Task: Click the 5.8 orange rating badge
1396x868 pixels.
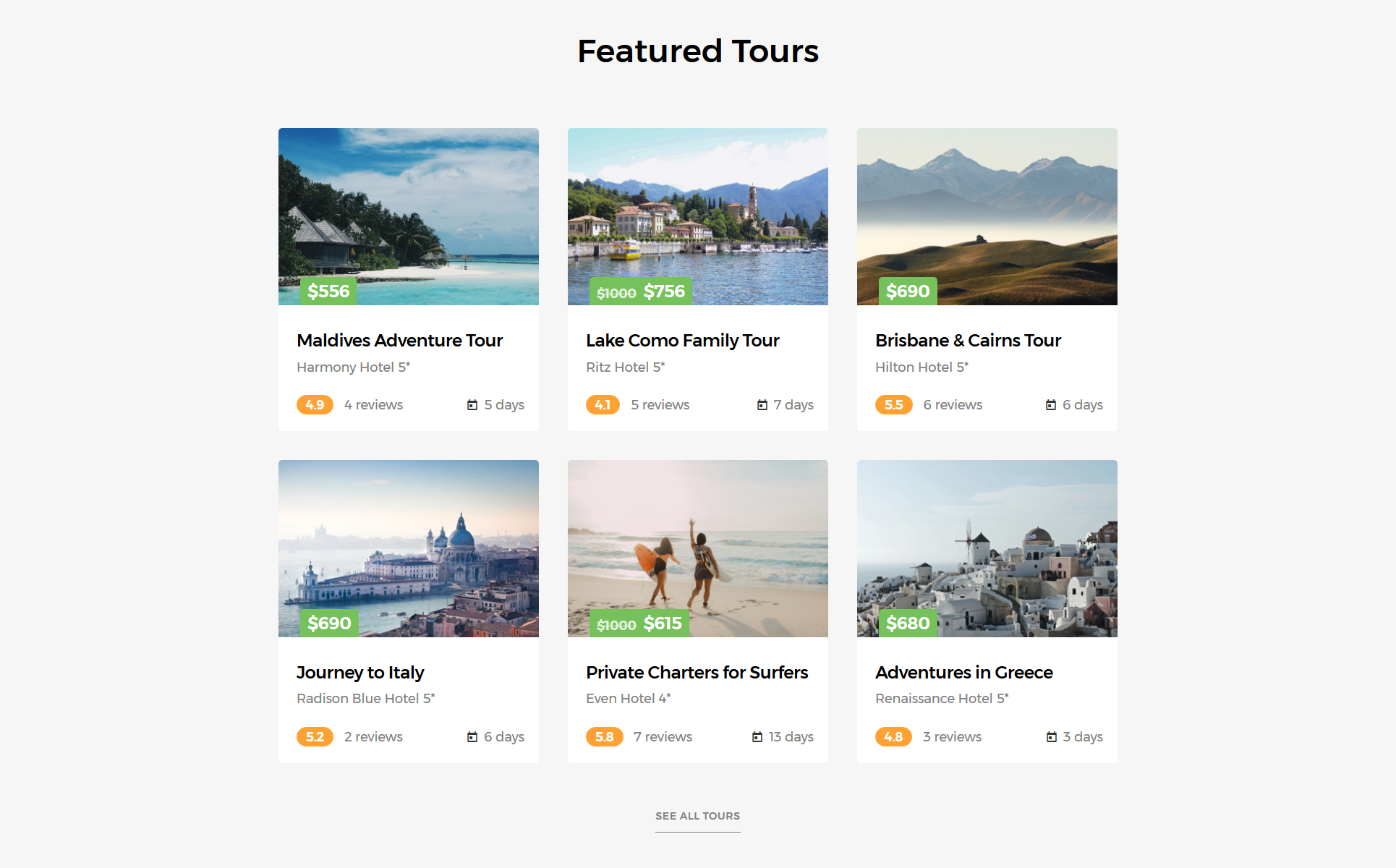Action: [604, 737]
